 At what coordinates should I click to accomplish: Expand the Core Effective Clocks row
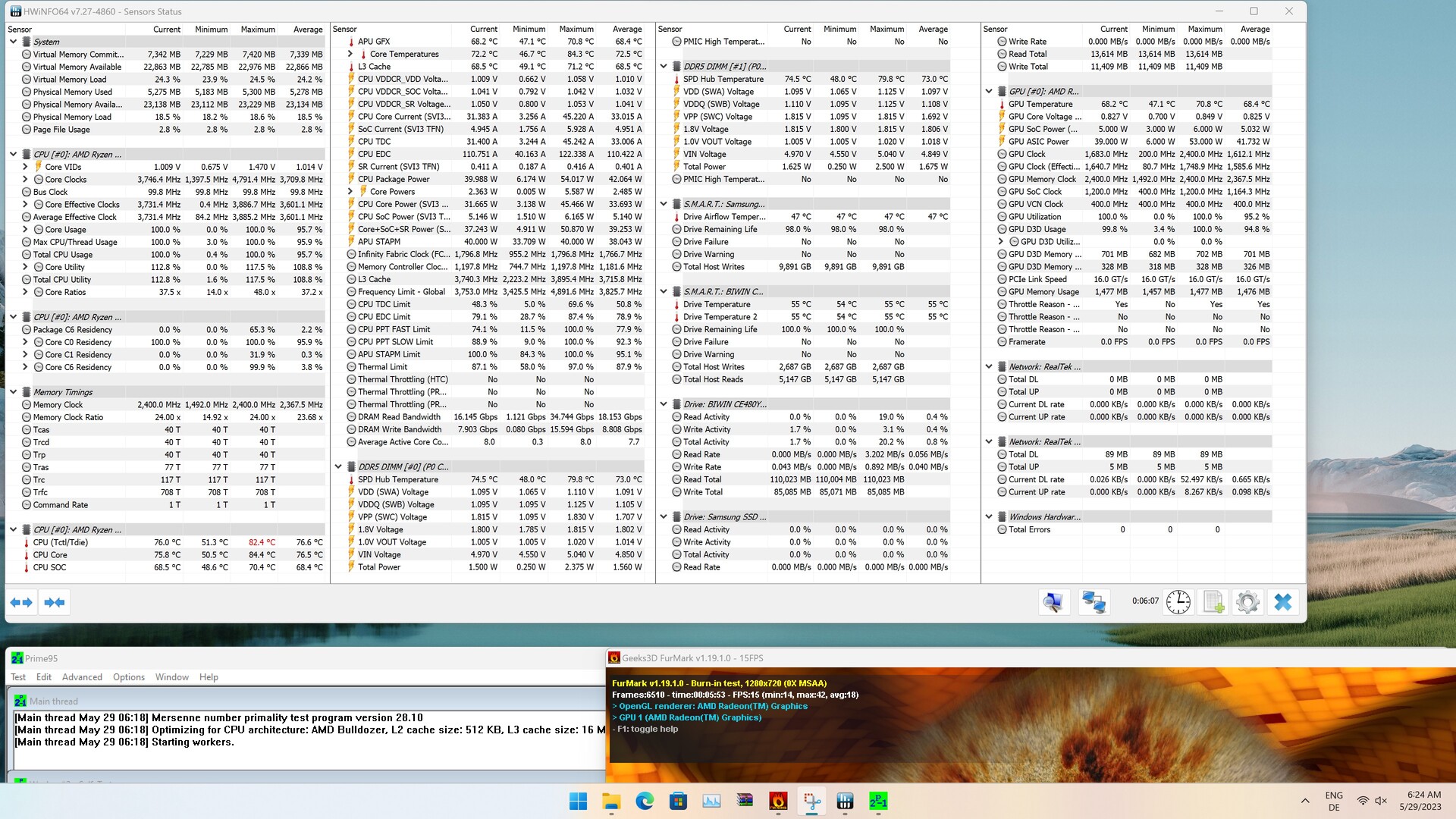click(x=25, y=205)
